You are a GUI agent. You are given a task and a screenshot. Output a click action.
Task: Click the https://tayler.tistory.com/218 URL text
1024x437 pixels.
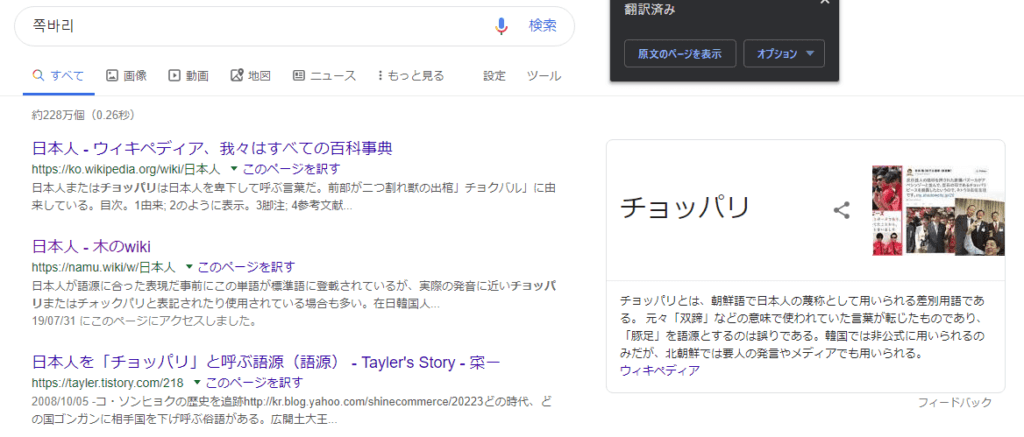[x=108, y=381]
